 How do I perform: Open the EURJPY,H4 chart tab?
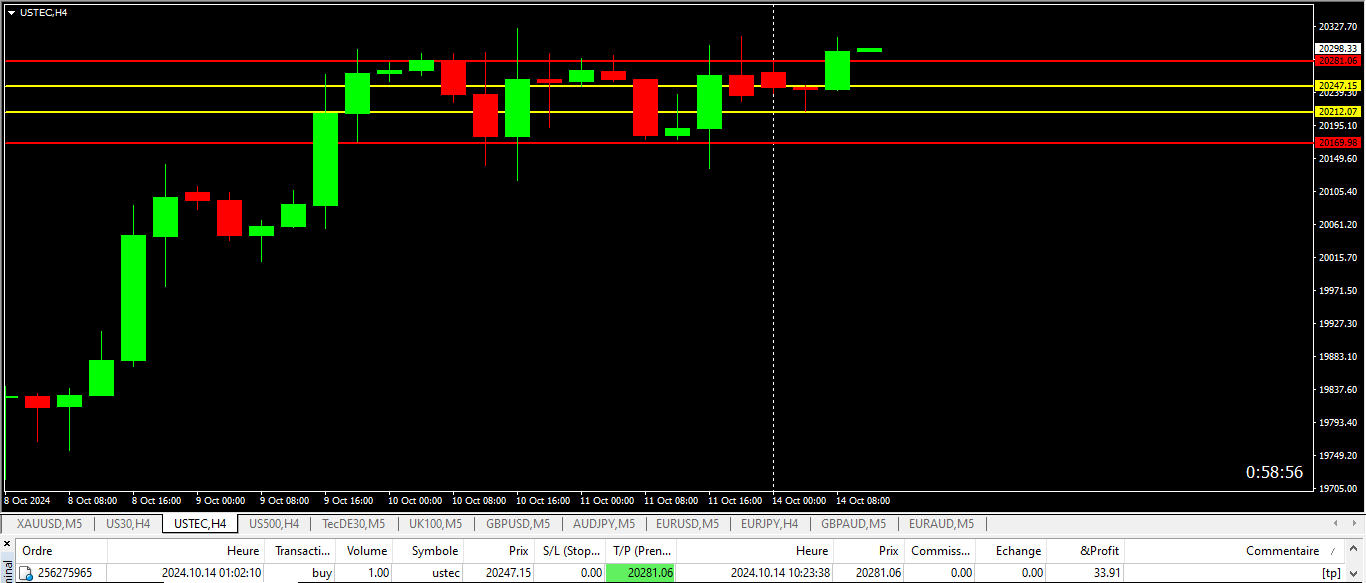point(769,523)
